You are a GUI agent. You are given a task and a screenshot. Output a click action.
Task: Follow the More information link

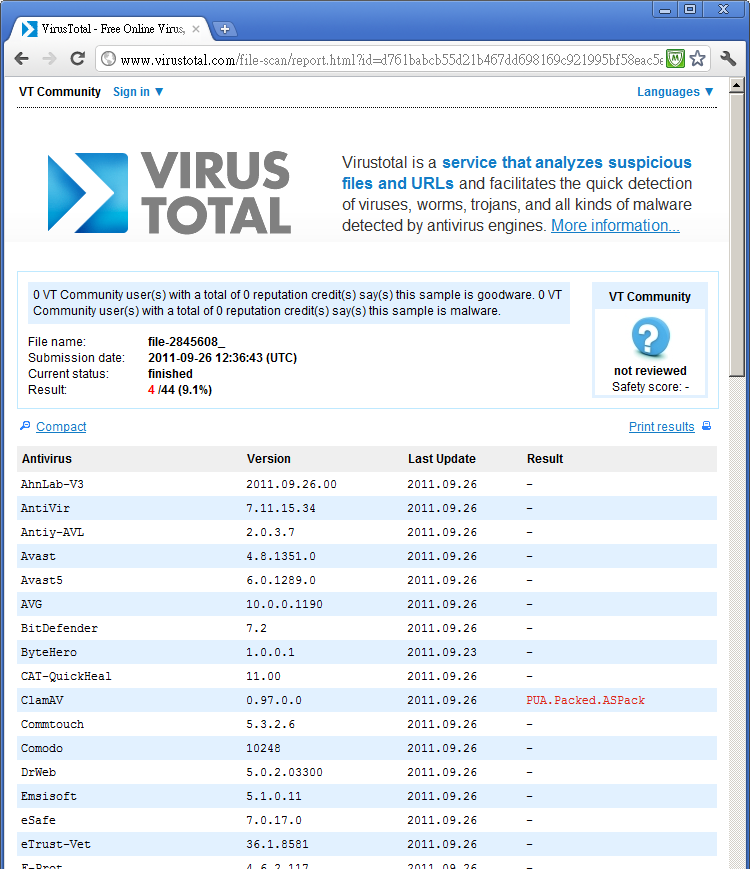[x=615, y=226]
